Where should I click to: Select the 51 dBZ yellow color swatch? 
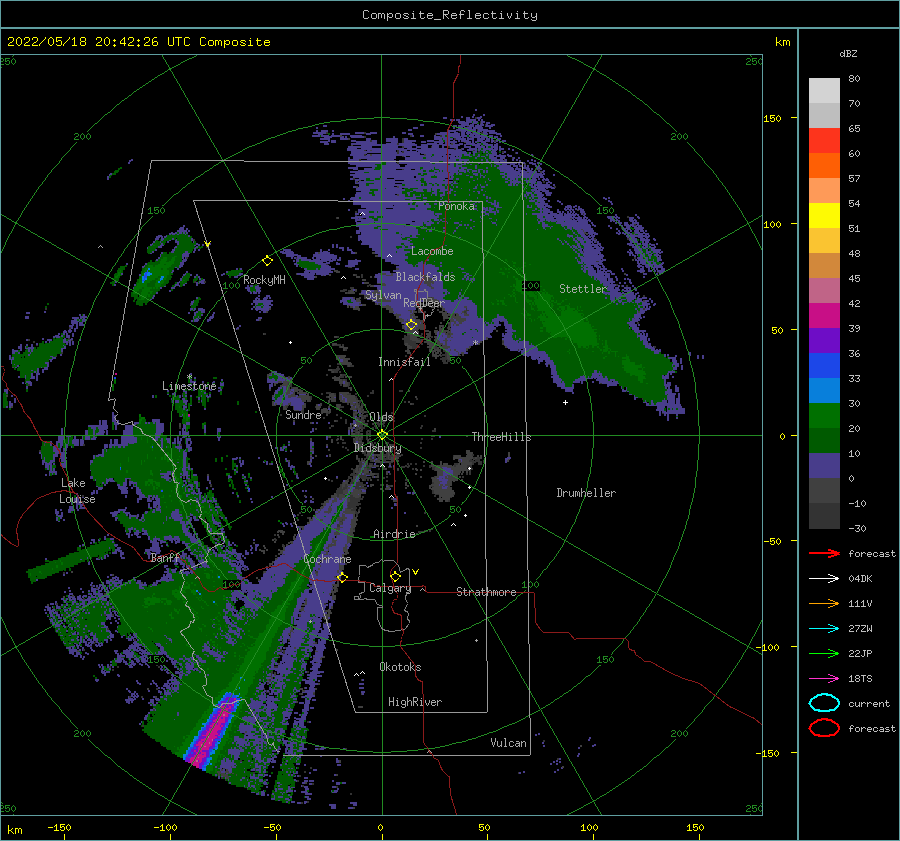[x=824, y=215]
